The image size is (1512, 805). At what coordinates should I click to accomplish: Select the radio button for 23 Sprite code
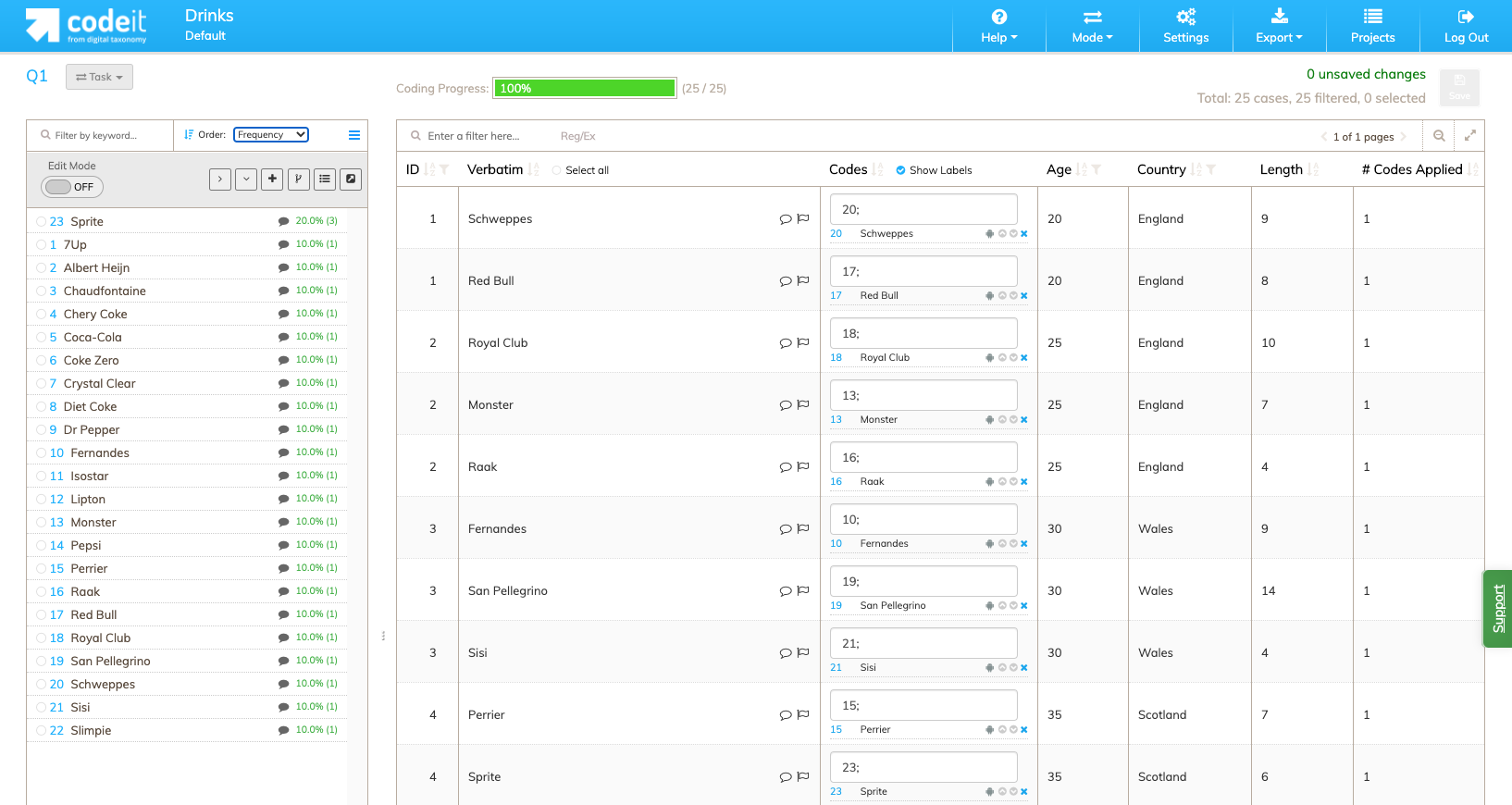tap(41, 221)
